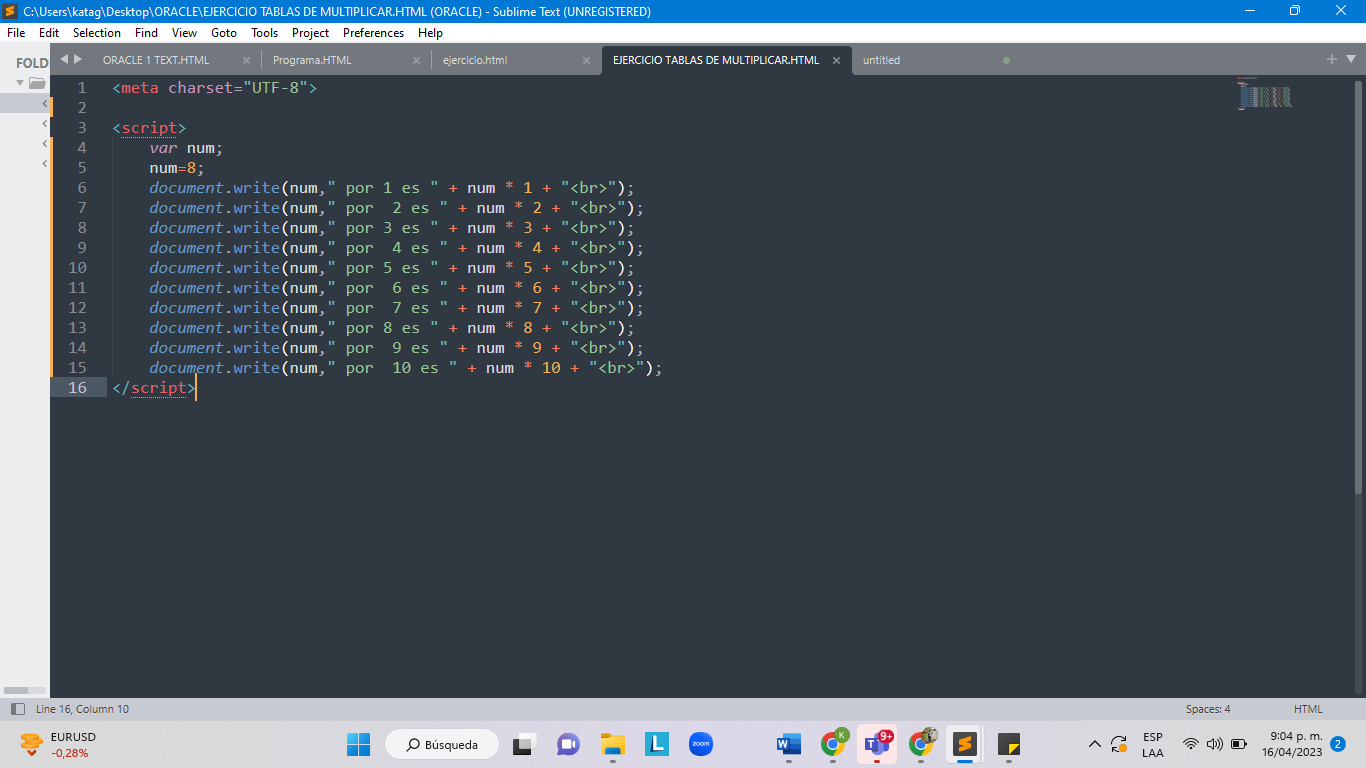The height and width of the screenshot is (768, 1366).
Task: Open the clock showing 9:04 p. m.
Action: coord(1292,745)
